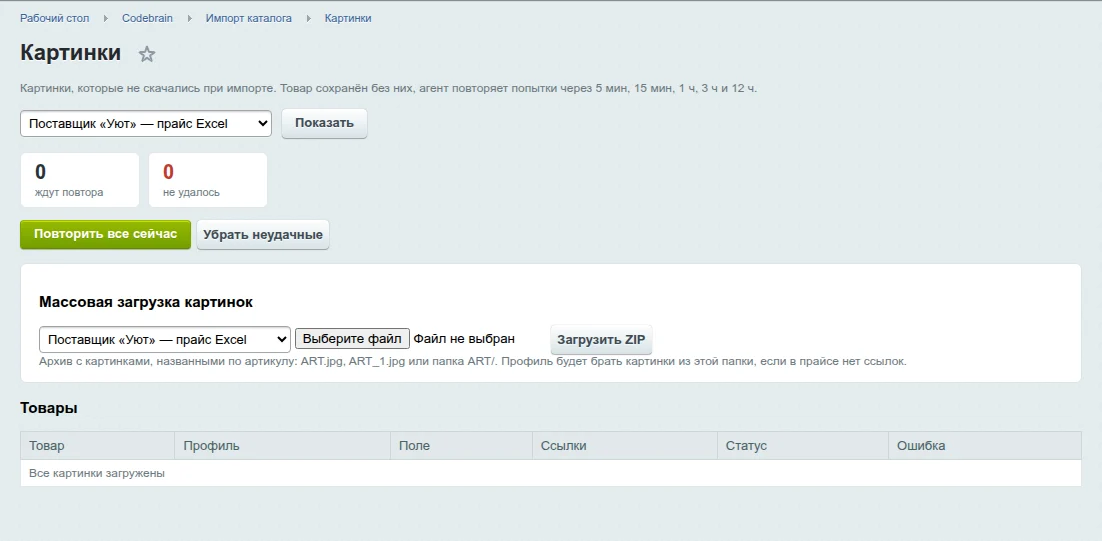The image size is (1102, 541).
Task: Click the Все картинки загружены row
Action: point(551,474)
